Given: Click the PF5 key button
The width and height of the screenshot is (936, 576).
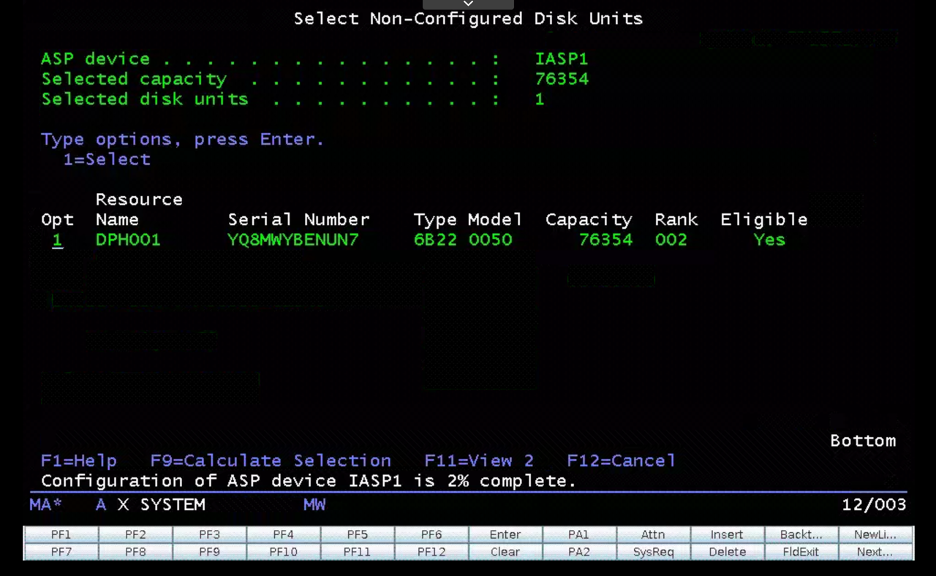Looking at the screenshot, I should coord(358,534).
